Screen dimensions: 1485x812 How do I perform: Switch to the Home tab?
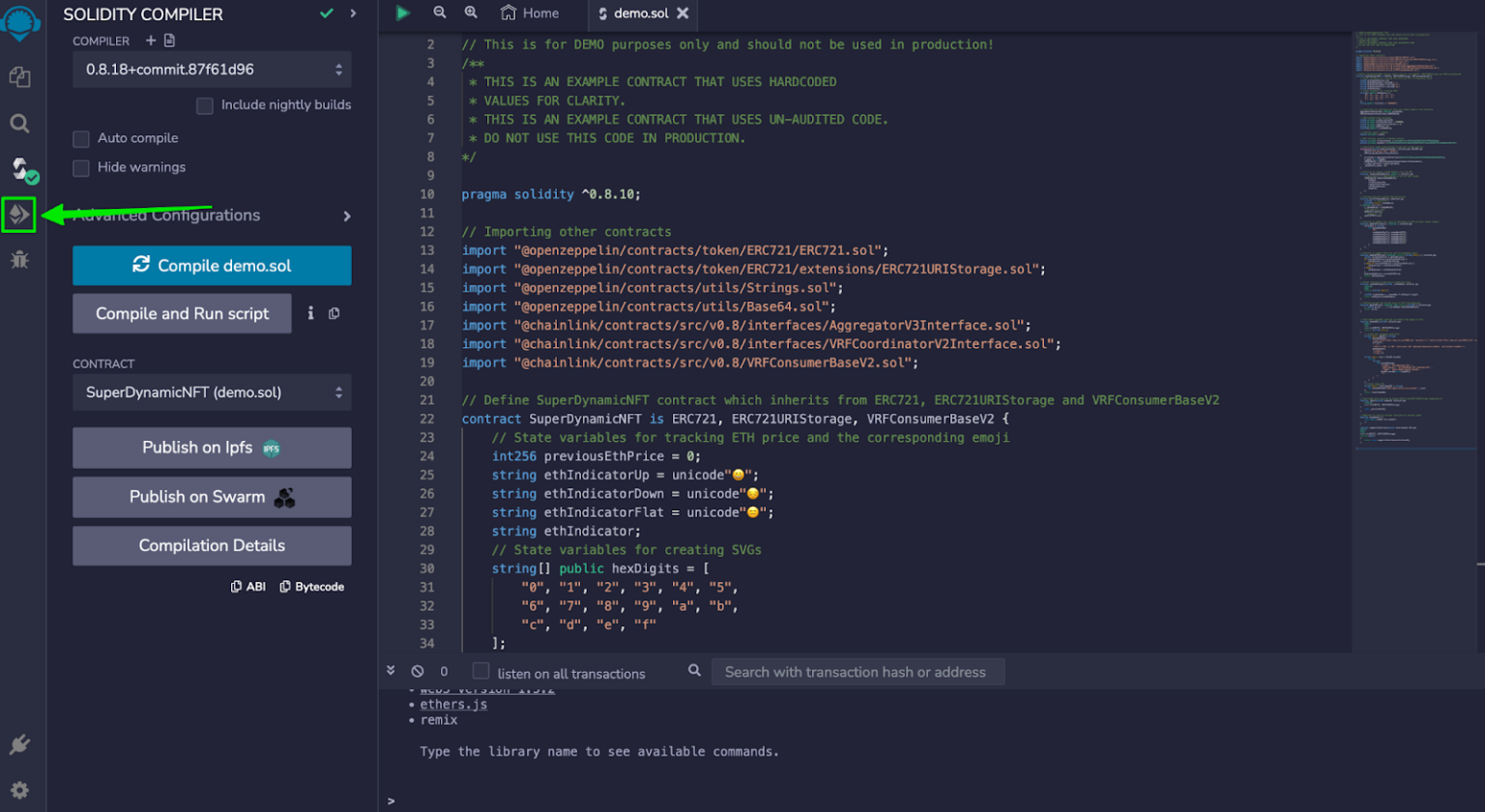(x=530, y=14)
